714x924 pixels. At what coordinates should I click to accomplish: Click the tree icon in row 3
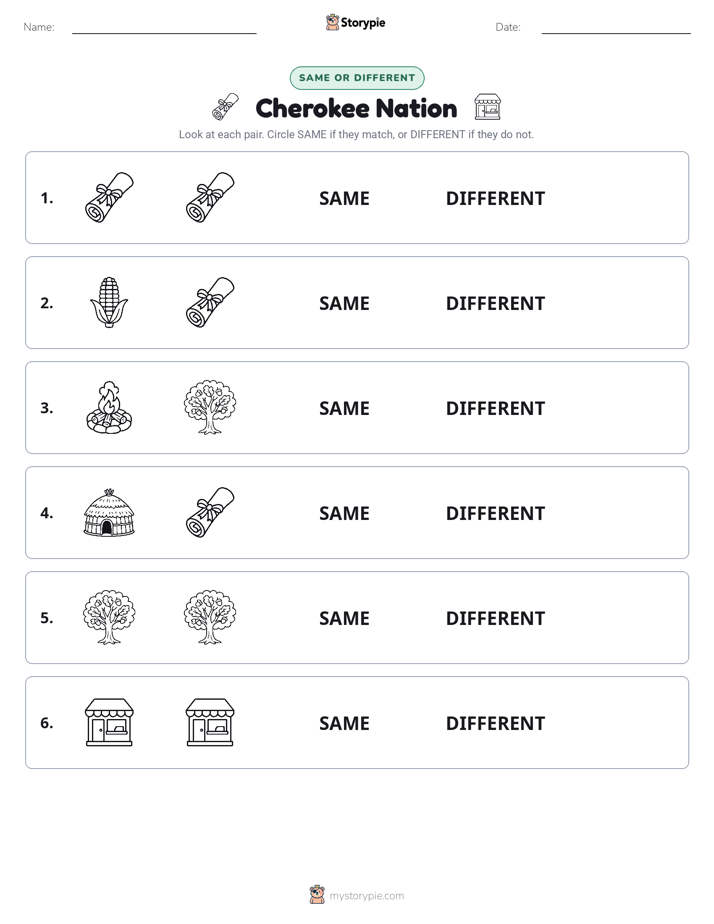click(x=210, y=407)
